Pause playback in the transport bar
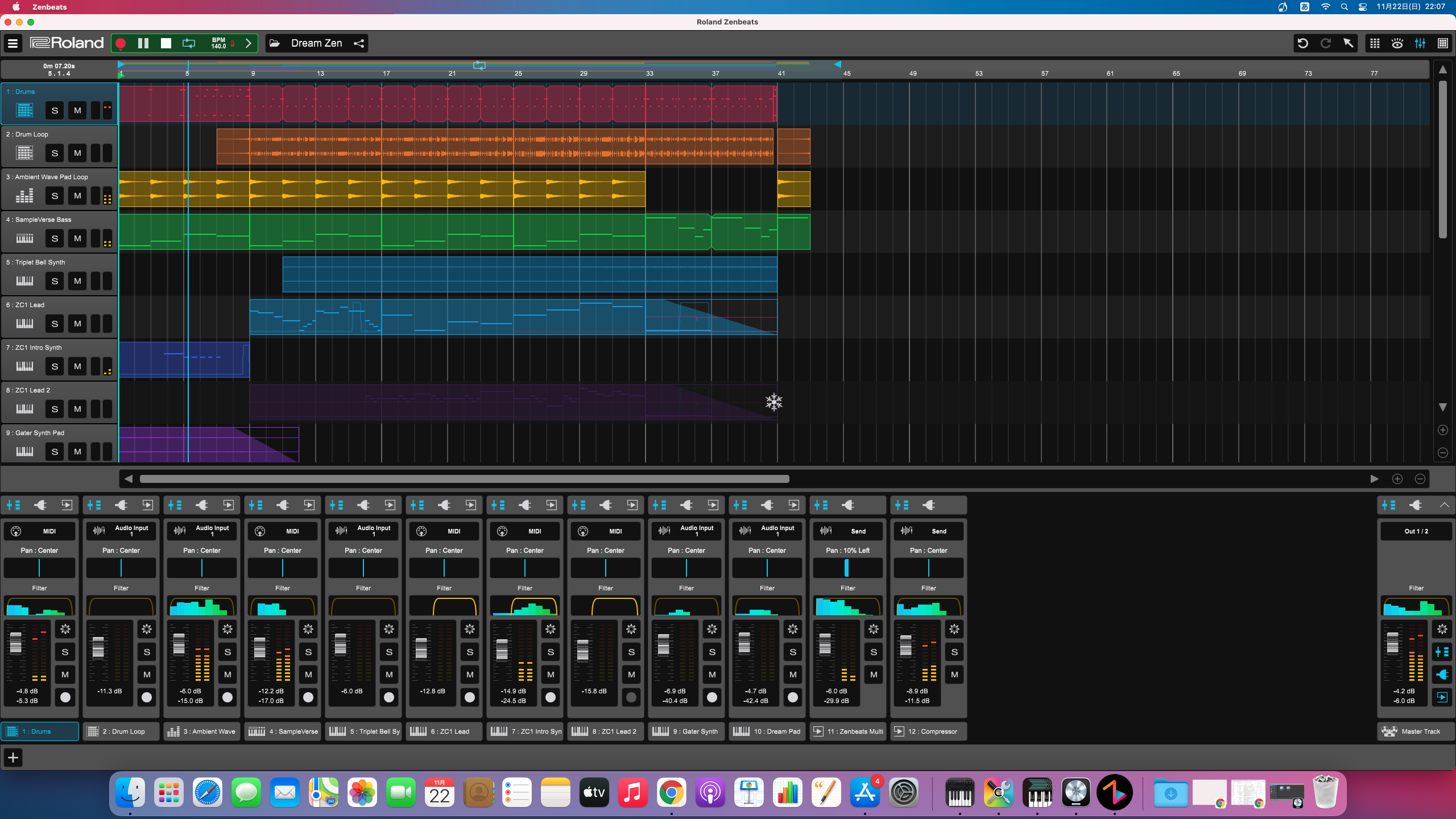1456x819 pixels. pos(143,43)
